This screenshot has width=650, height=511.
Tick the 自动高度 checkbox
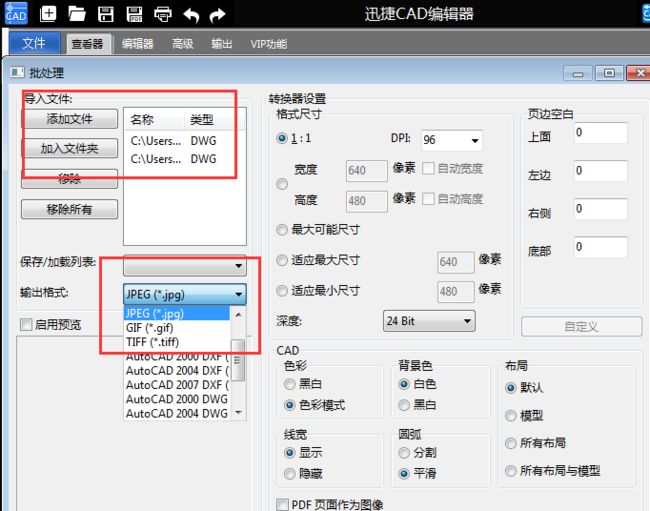point(428,199)
